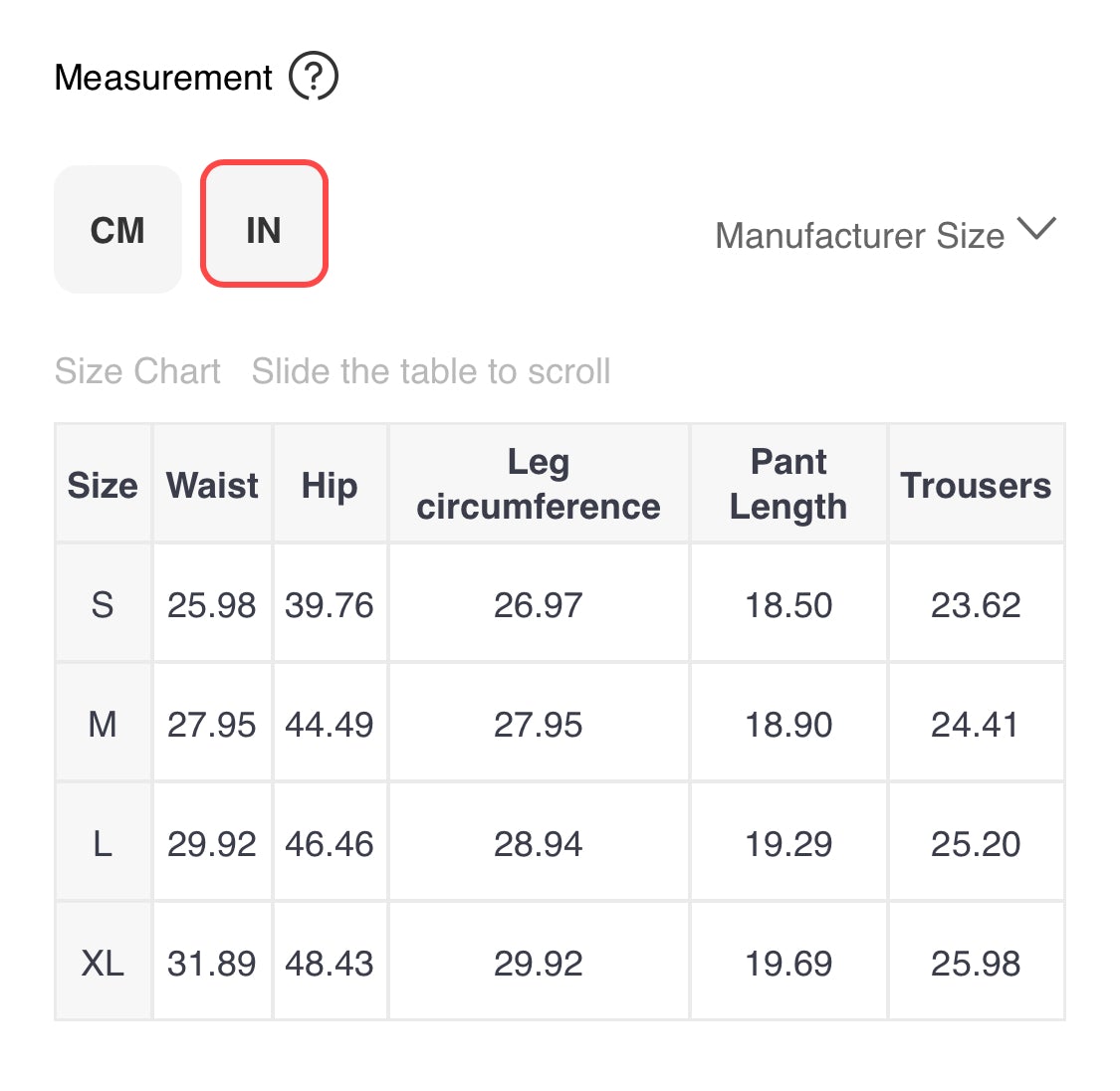Select the Trousers column header
Image resolution: width=1120 pixels, height=1091 pixels.
pos(976,485)
